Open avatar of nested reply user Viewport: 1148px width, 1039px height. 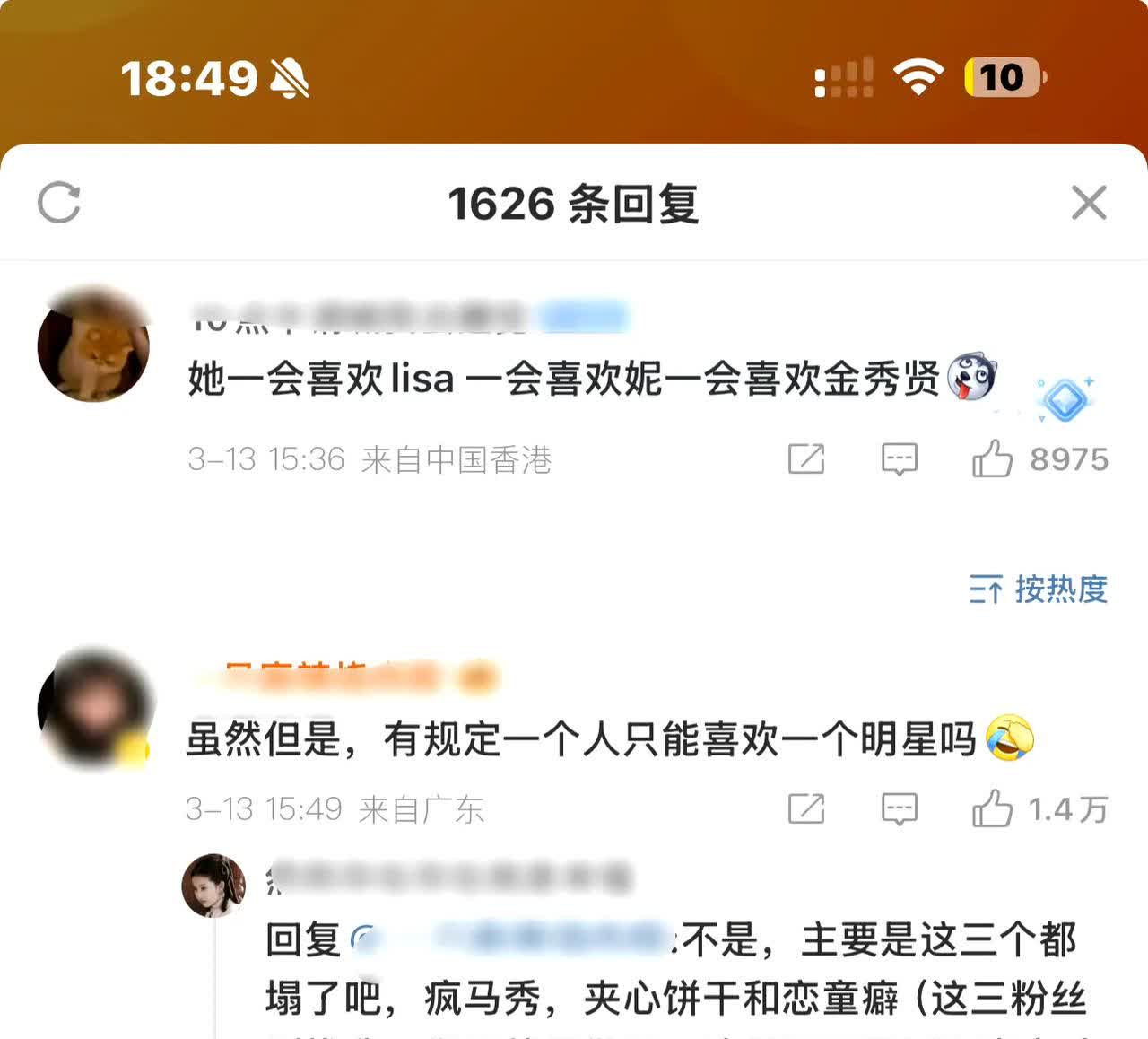coord(213,886)
